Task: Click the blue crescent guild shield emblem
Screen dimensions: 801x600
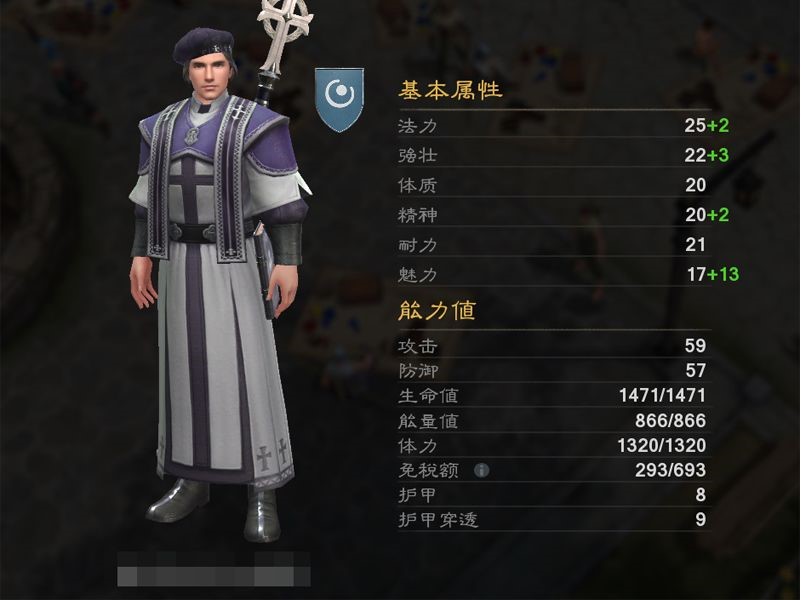Action: [x=339, y=100]
